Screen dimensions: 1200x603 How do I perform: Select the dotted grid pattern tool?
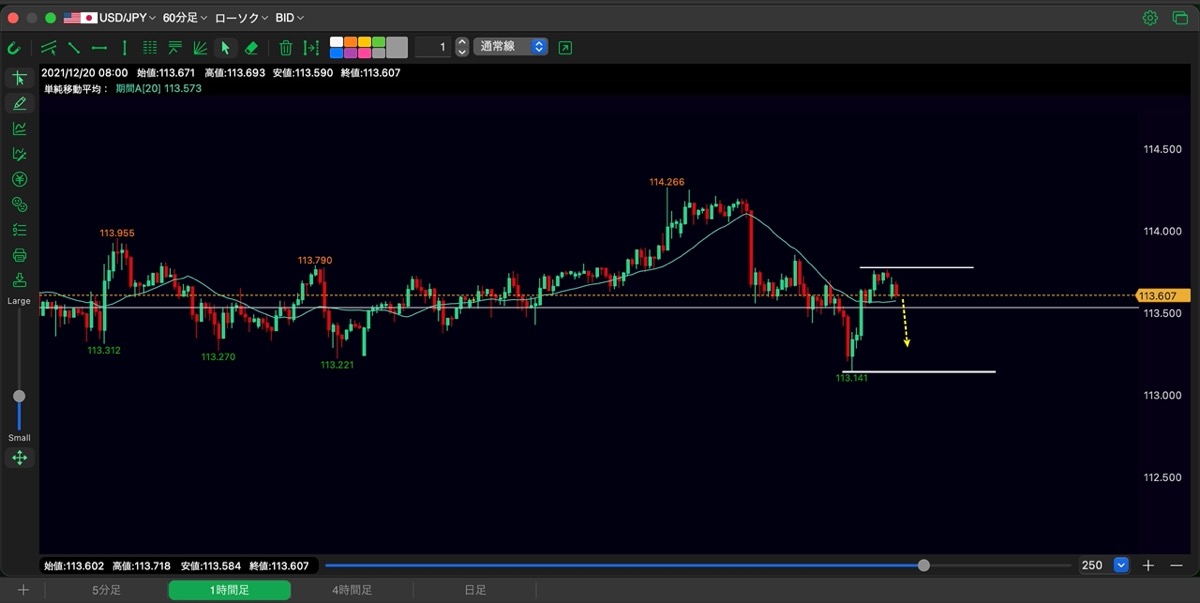click(x=150, y=47)
